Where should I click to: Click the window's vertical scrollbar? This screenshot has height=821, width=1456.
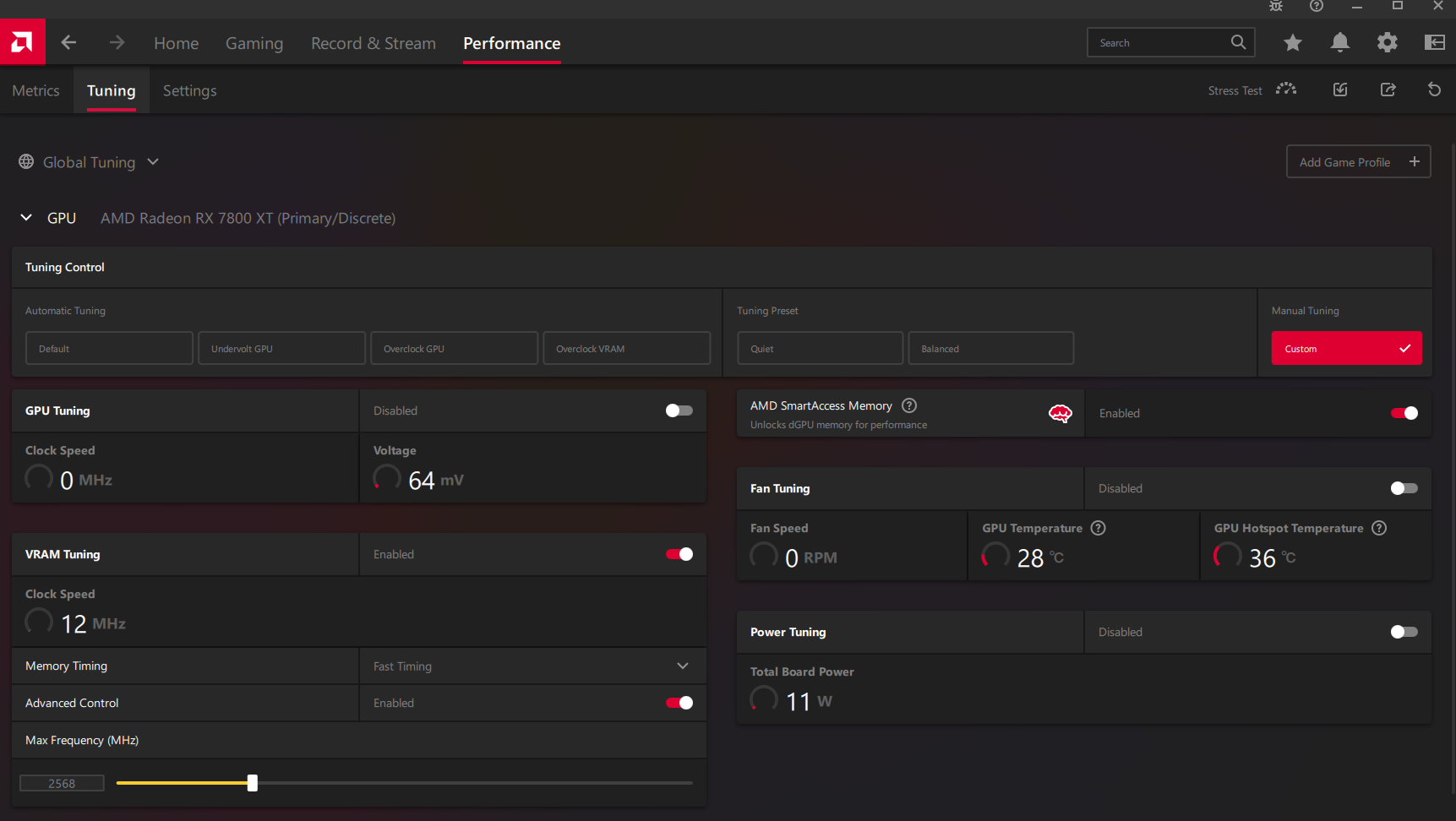(x=1453, y=469)
